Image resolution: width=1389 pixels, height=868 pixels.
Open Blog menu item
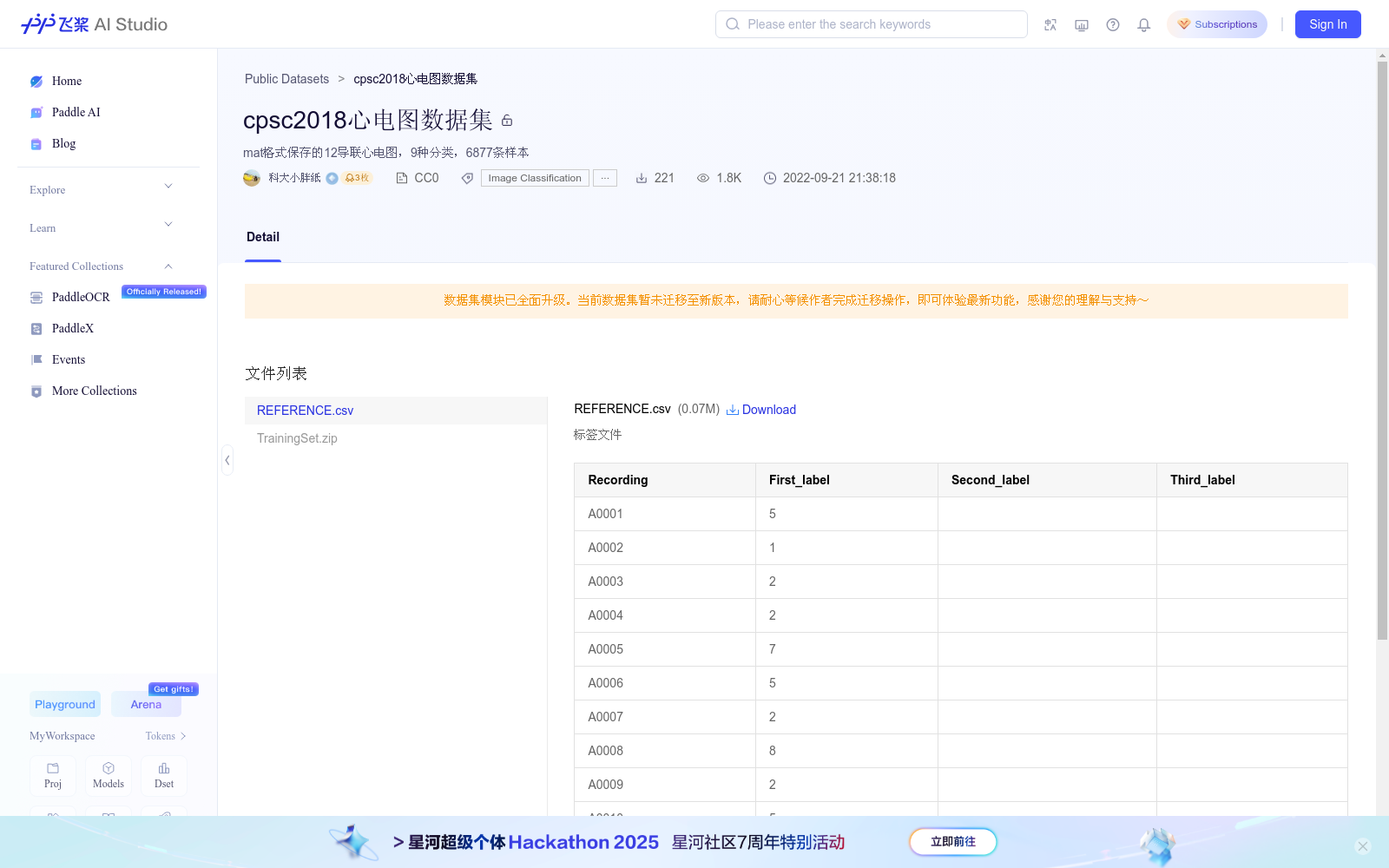point(63,143)
